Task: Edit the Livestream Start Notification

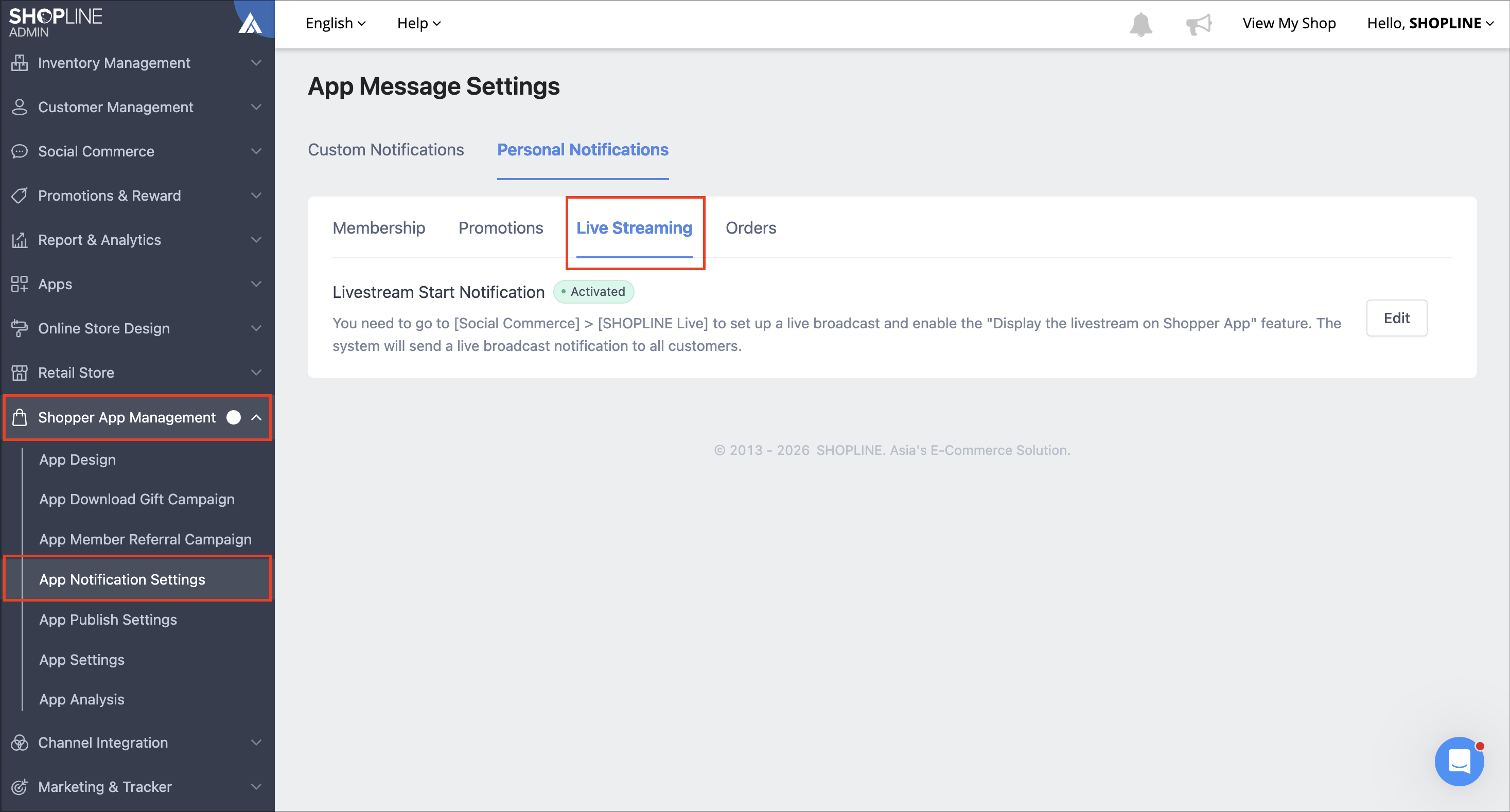Action: (1396, 319)
